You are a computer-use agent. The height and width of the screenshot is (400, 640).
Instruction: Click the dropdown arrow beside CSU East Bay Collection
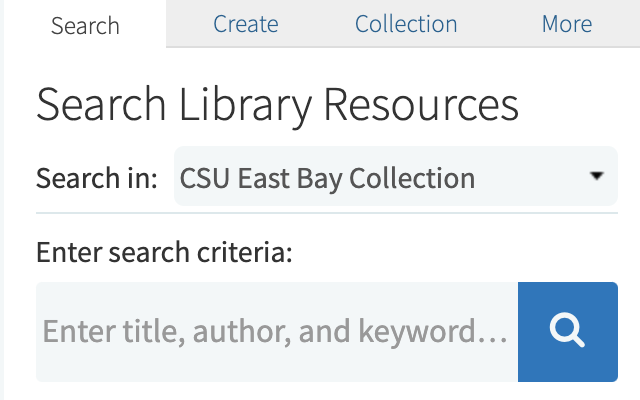point(596,176)
